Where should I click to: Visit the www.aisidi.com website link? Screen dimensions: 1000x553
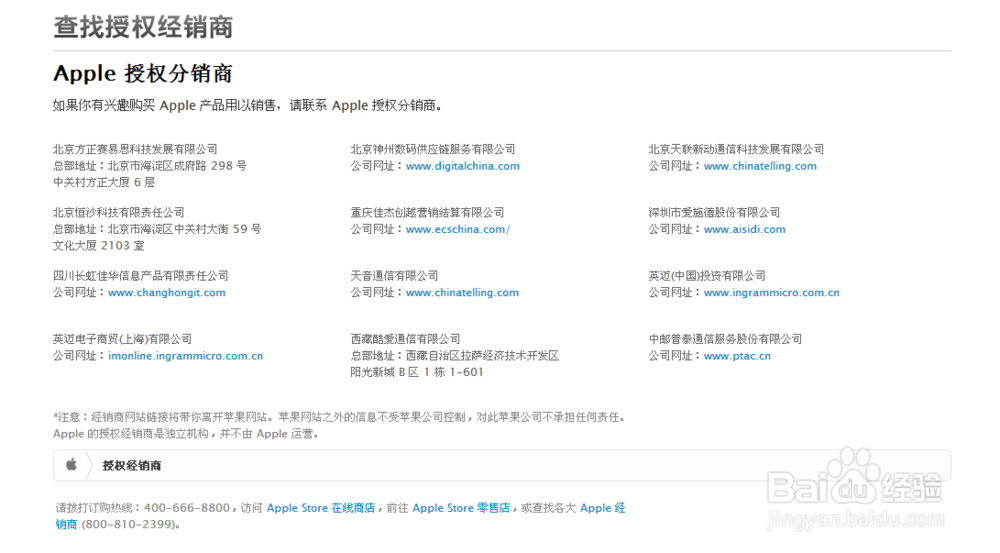tap(744, 229)
